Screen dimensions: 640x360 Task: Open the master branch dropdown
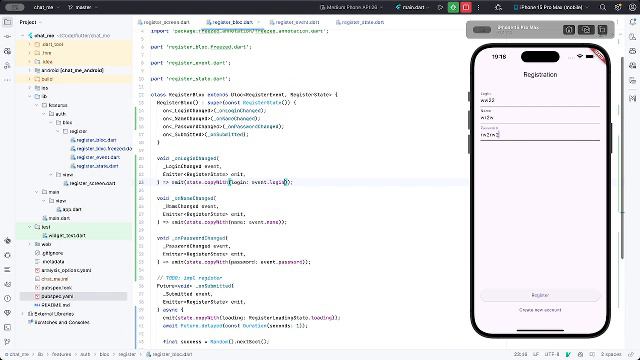point(83,7)
